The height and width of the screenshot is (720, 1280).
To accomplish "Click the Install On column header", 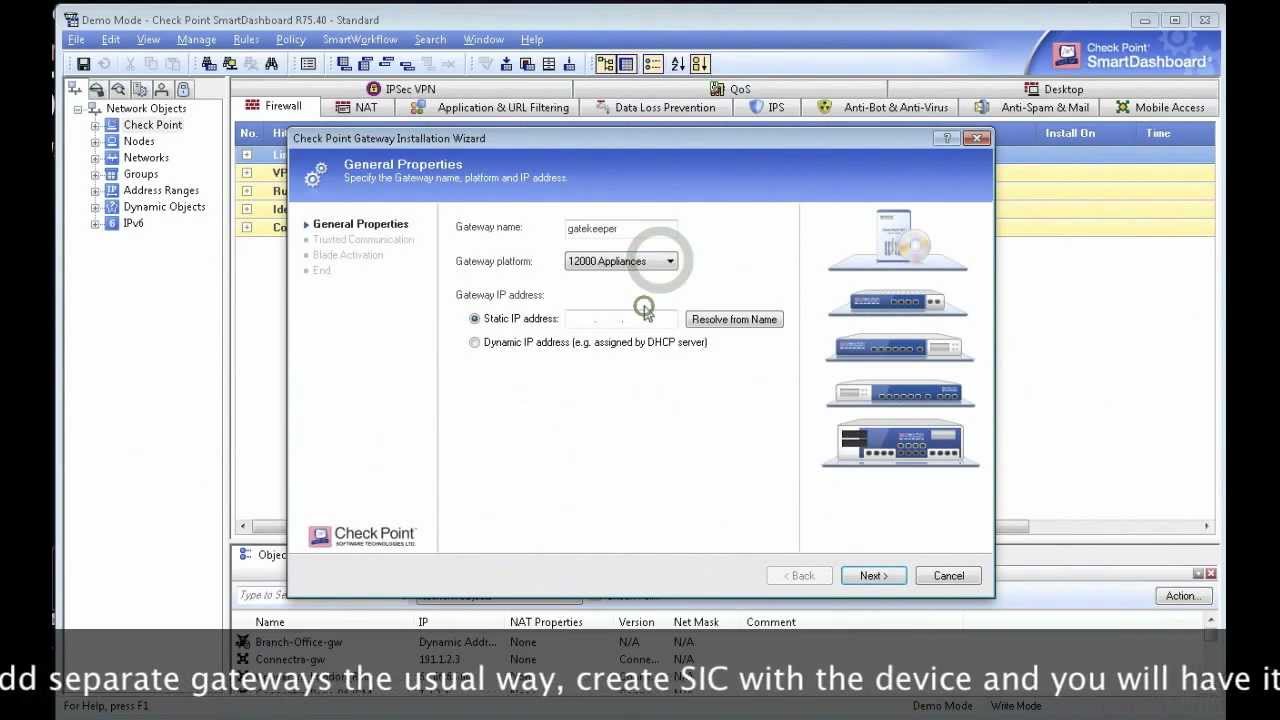I will 1070,133.
